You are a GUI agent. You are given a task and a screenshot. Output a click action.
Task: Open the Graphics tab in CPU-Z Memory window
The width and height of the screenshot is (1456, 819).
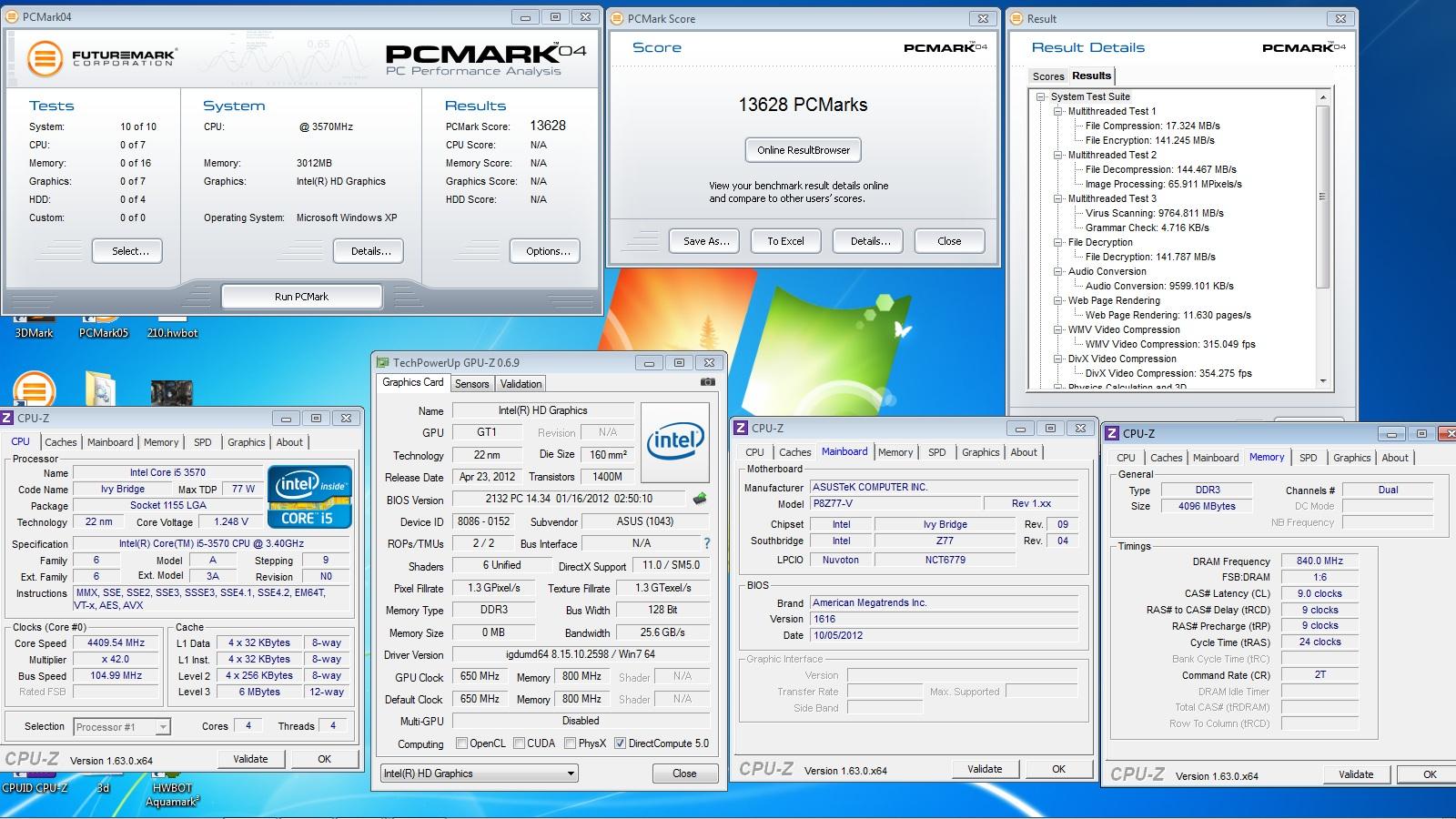1351,458
